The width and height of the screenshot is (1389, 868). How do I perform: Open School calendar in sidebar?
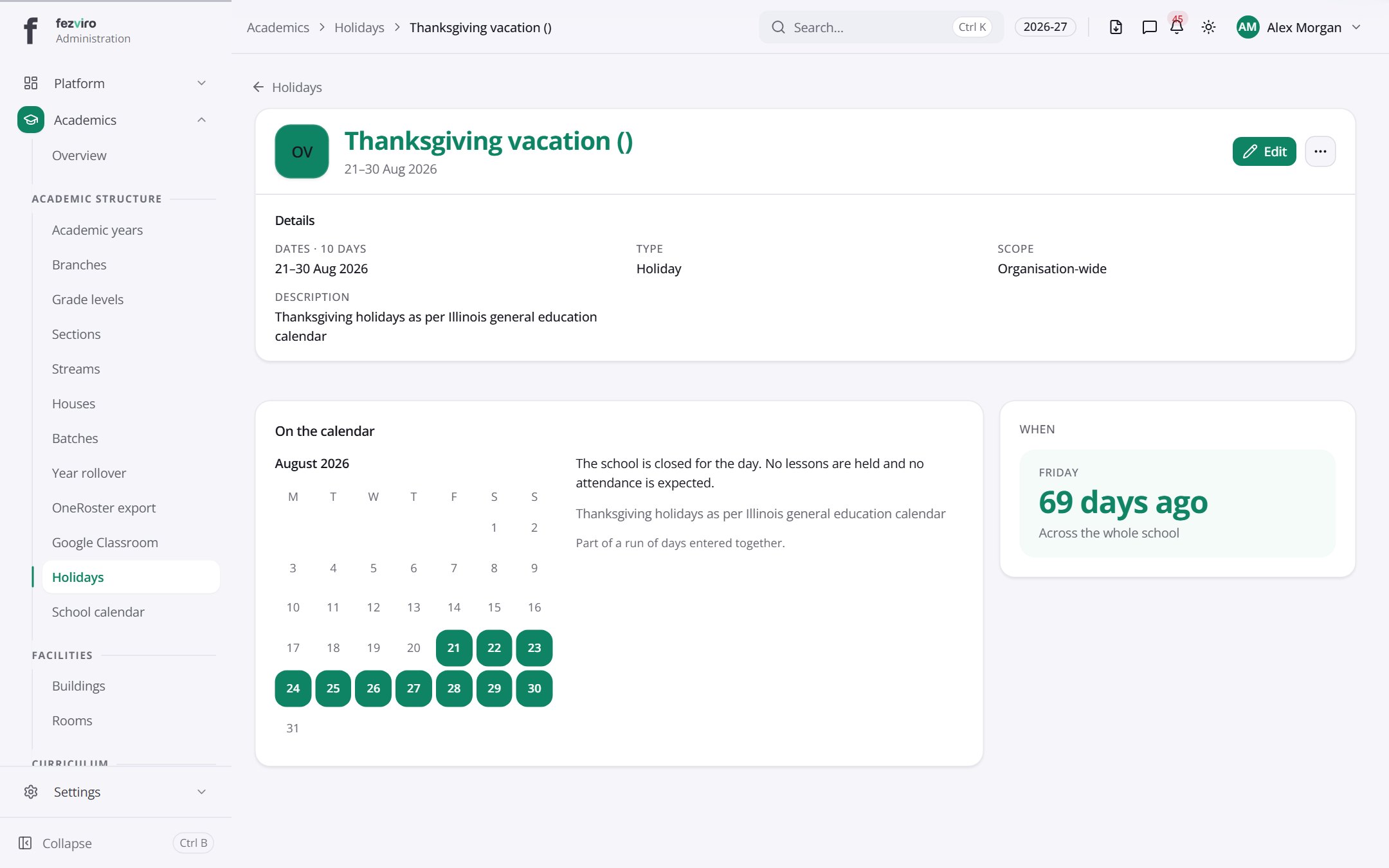[98, 611]
